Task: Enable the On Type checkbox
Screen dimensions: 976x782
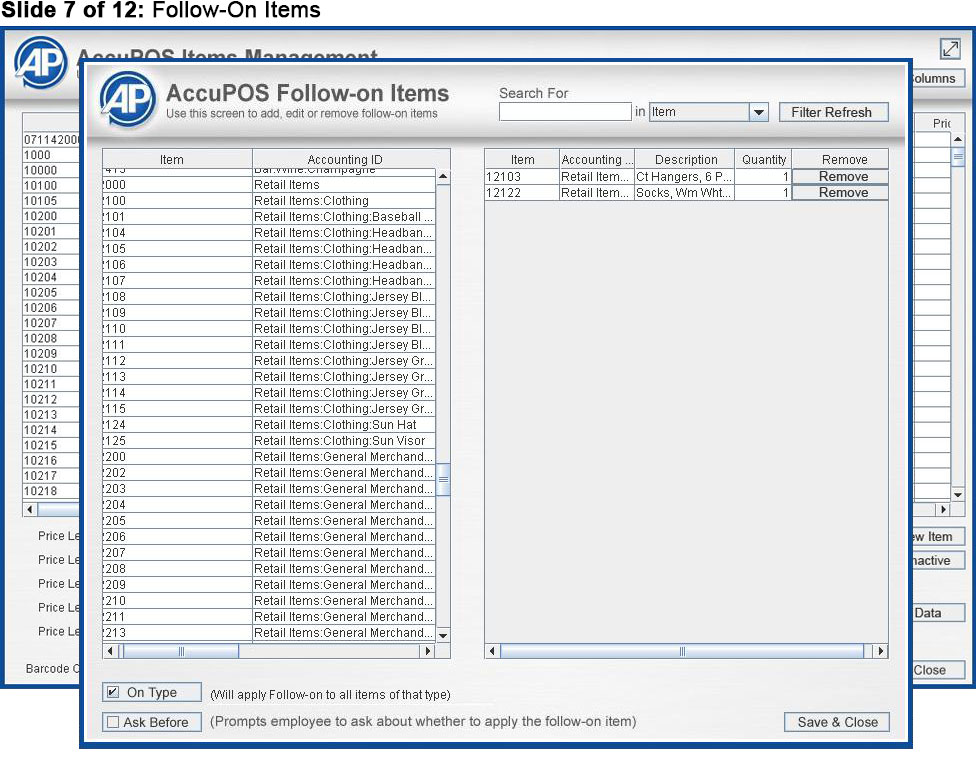Action: pyautogui.click(x=113, y=692)
